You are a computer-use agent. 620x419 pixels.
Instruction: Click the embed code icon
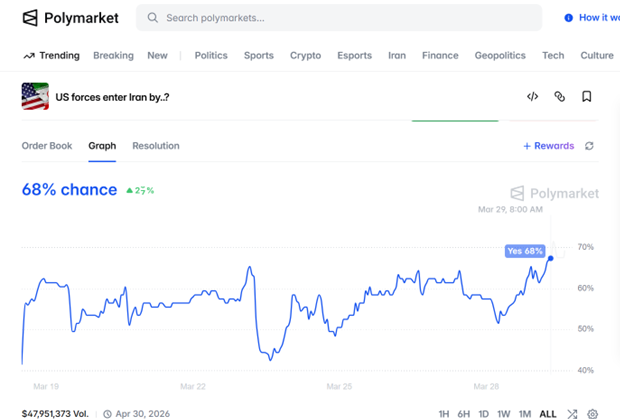pos(532,97)
